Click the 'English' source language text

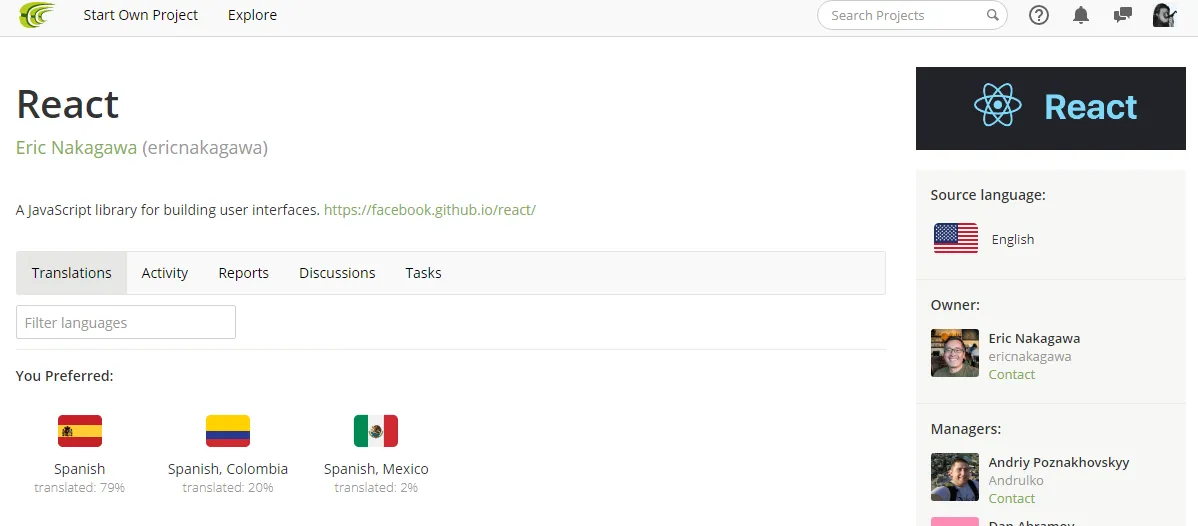tap(1013, 239)
